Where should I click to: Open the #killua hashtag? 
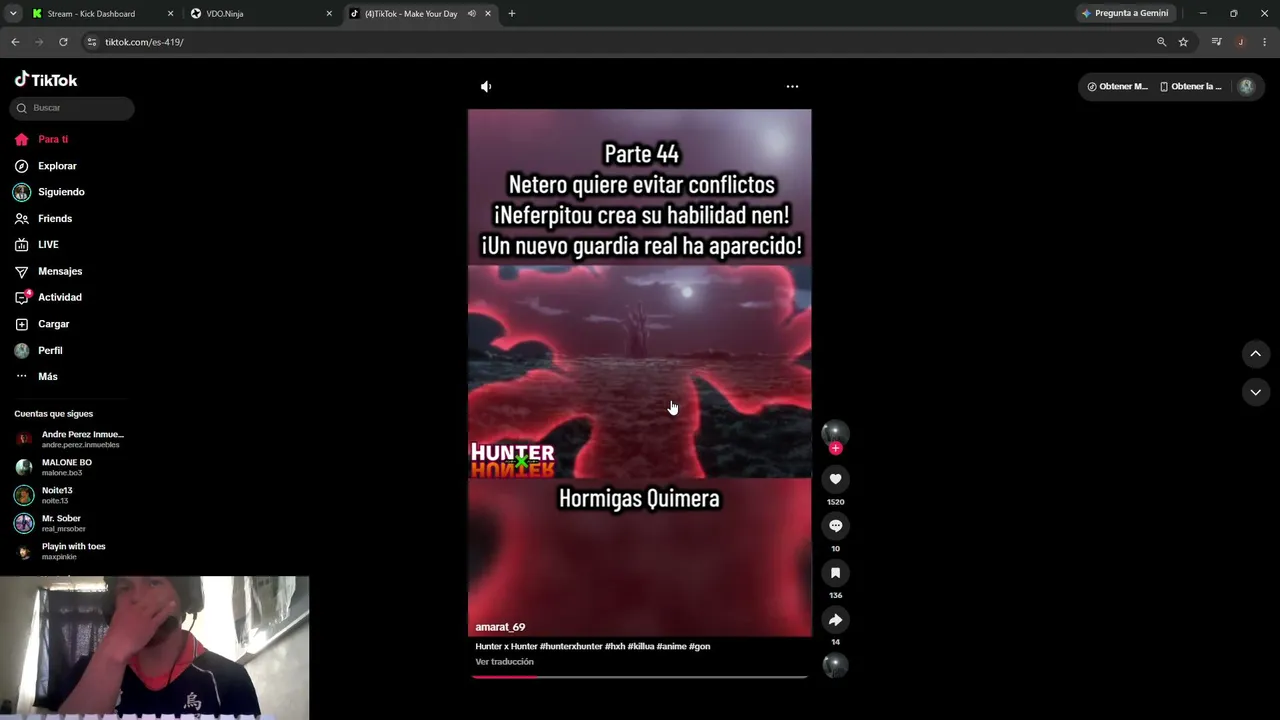tap(641, 646)
